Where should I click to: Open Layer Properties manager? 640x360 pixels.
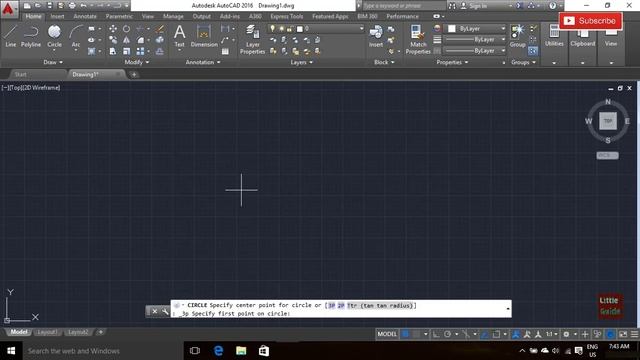[x=253, y=40]
